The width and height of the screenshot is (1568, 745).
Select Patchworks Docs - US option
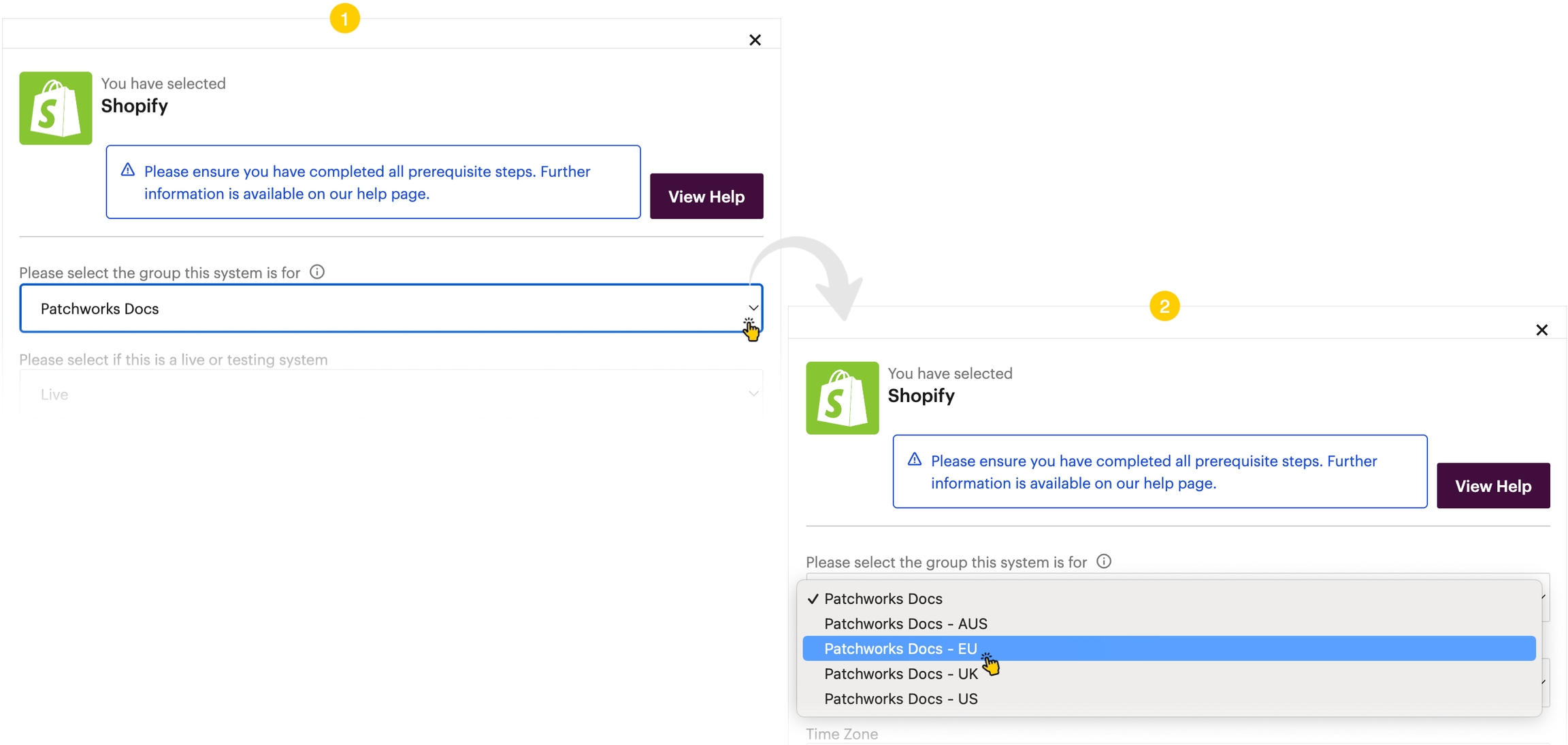(900, 699)
